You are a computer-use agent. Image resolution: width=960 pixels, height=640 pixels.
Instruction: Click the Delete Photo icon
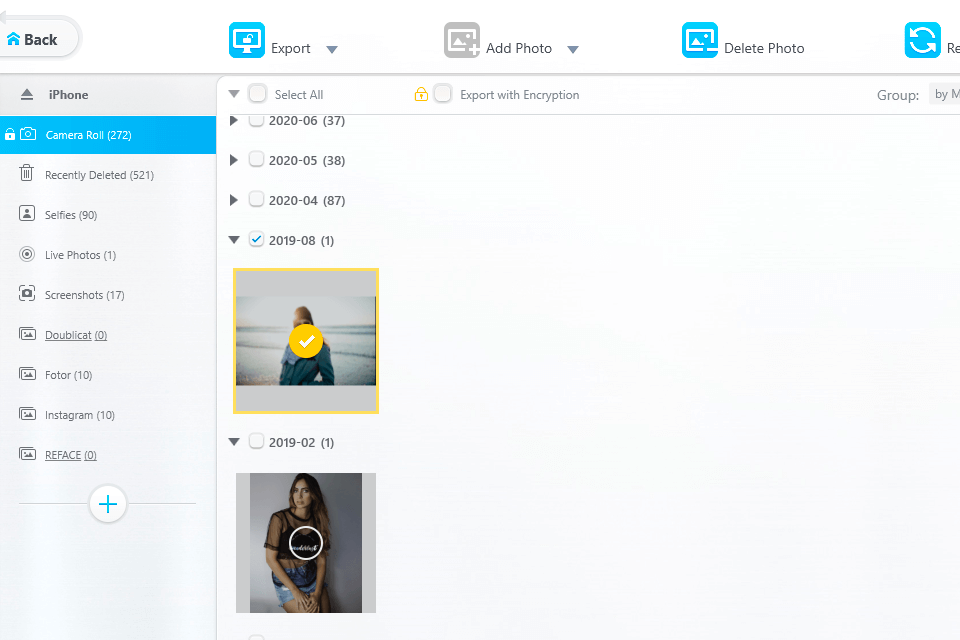coord(700,40)
